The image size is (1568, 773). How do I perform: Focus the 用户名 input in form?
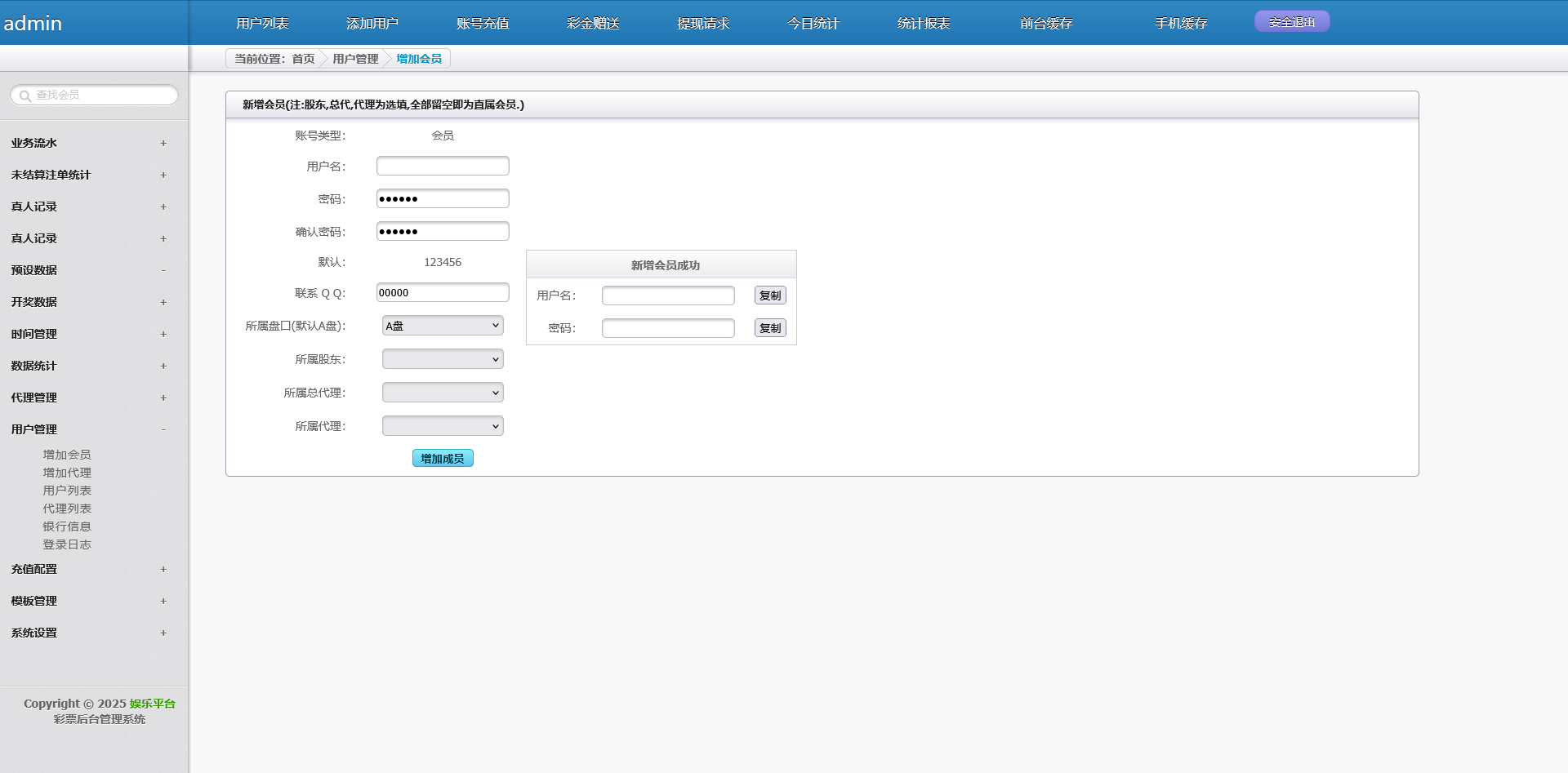click(443, 166)
